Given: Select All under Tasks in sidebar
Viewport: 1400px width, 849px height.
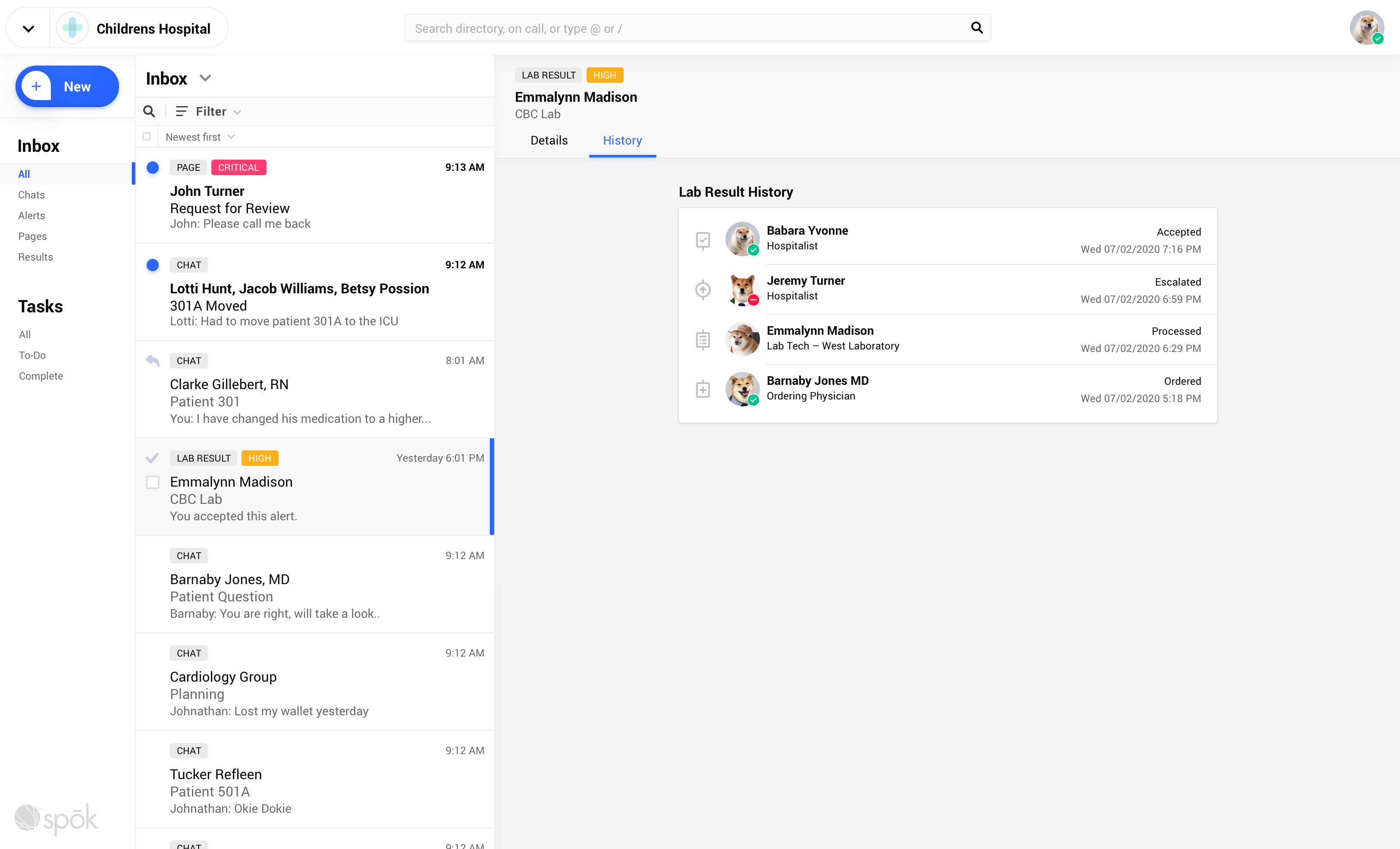Looking at the screenshot, I should pos(25,335).
